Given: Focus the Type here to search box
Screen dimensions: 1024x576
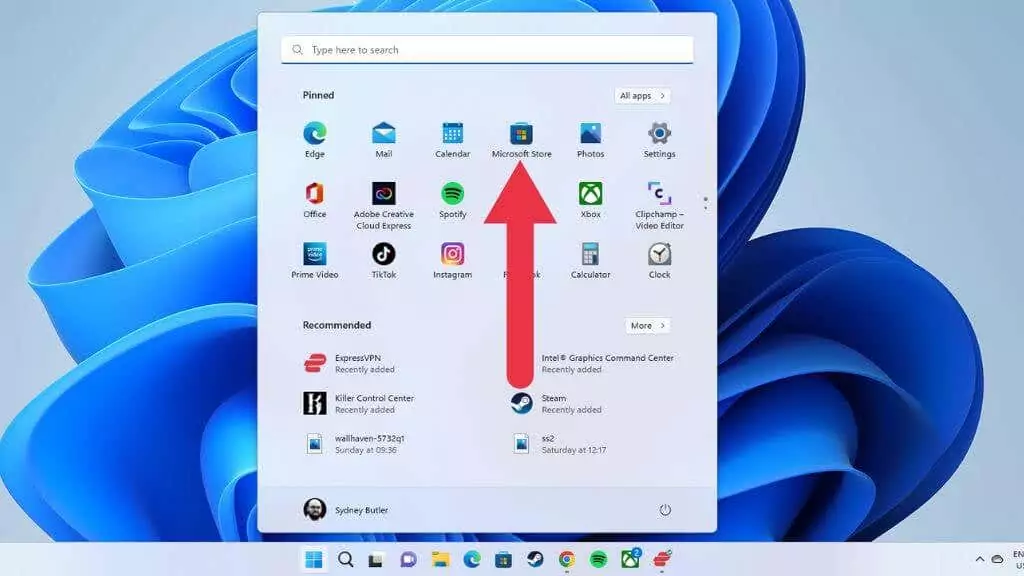Looking at the screenshot, I should click(x=487, y=50).
